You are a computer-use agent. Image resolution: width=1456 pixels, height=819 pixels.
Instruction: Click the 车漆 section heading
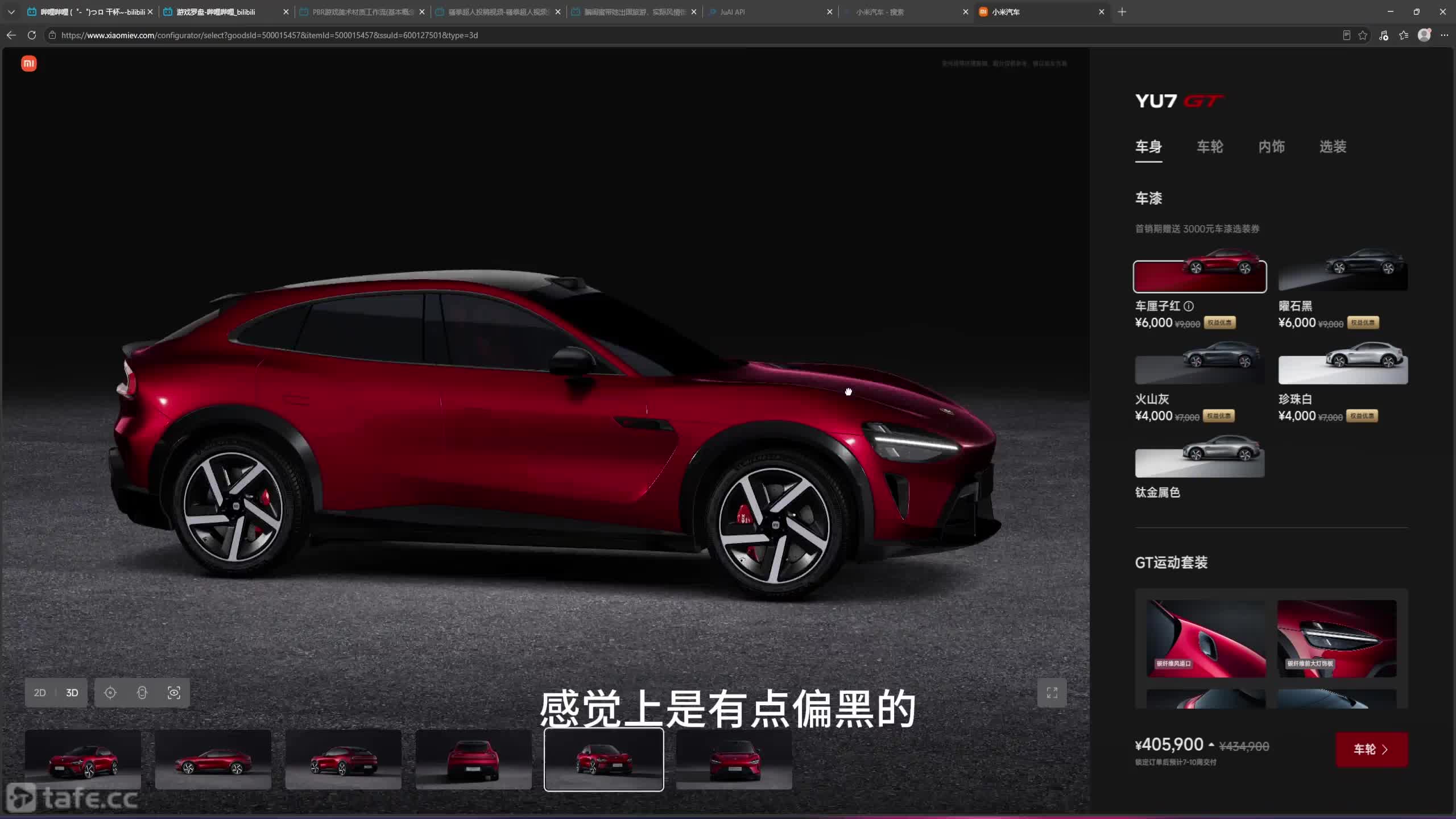[x=1148, y=198]
